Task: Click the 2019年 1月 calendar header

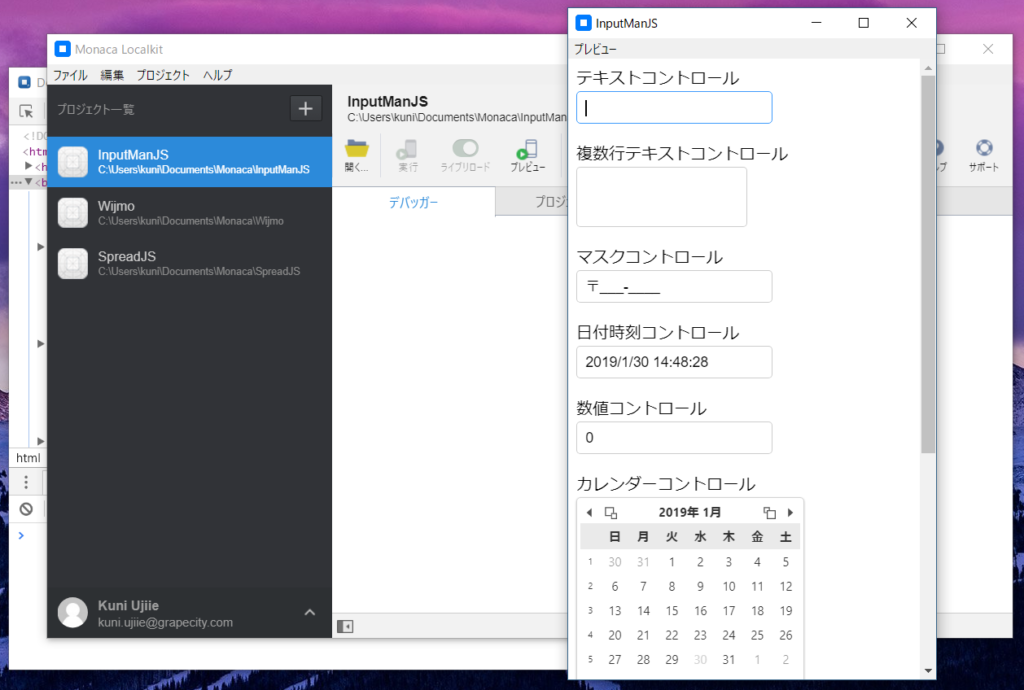Action: [x=690, y=512]
